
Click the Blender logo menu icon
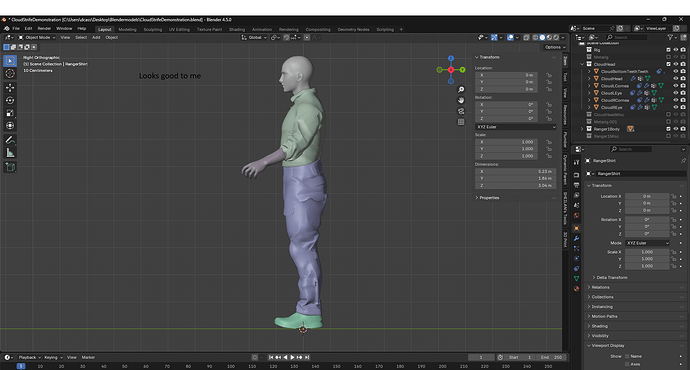tap(6, 29)
